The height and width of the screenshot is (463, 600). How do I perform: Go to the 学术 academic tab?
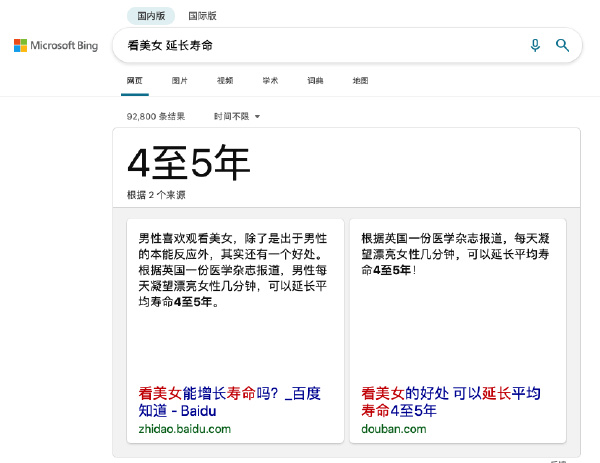point(270,80)
